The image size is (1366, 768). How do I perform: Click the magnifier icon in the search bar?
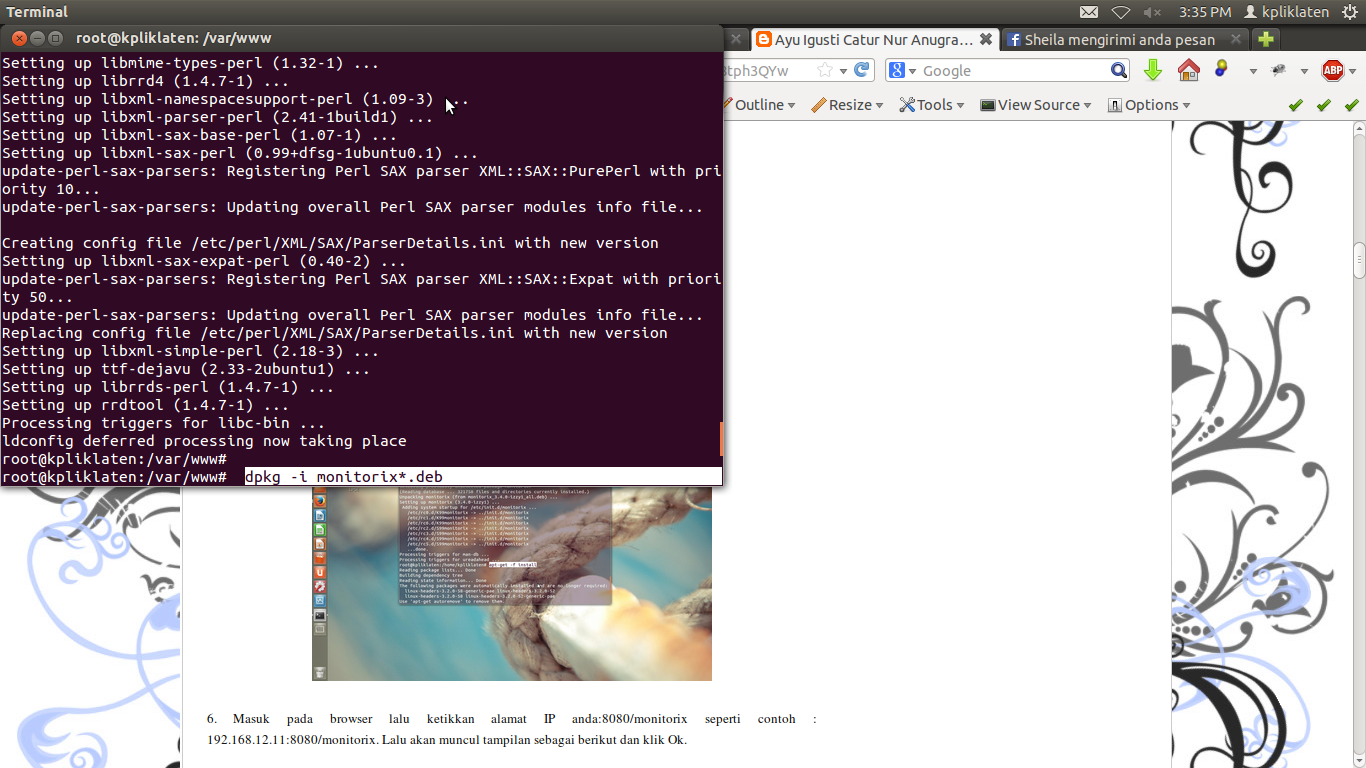pyautogui.click(x=1118, y=71)
